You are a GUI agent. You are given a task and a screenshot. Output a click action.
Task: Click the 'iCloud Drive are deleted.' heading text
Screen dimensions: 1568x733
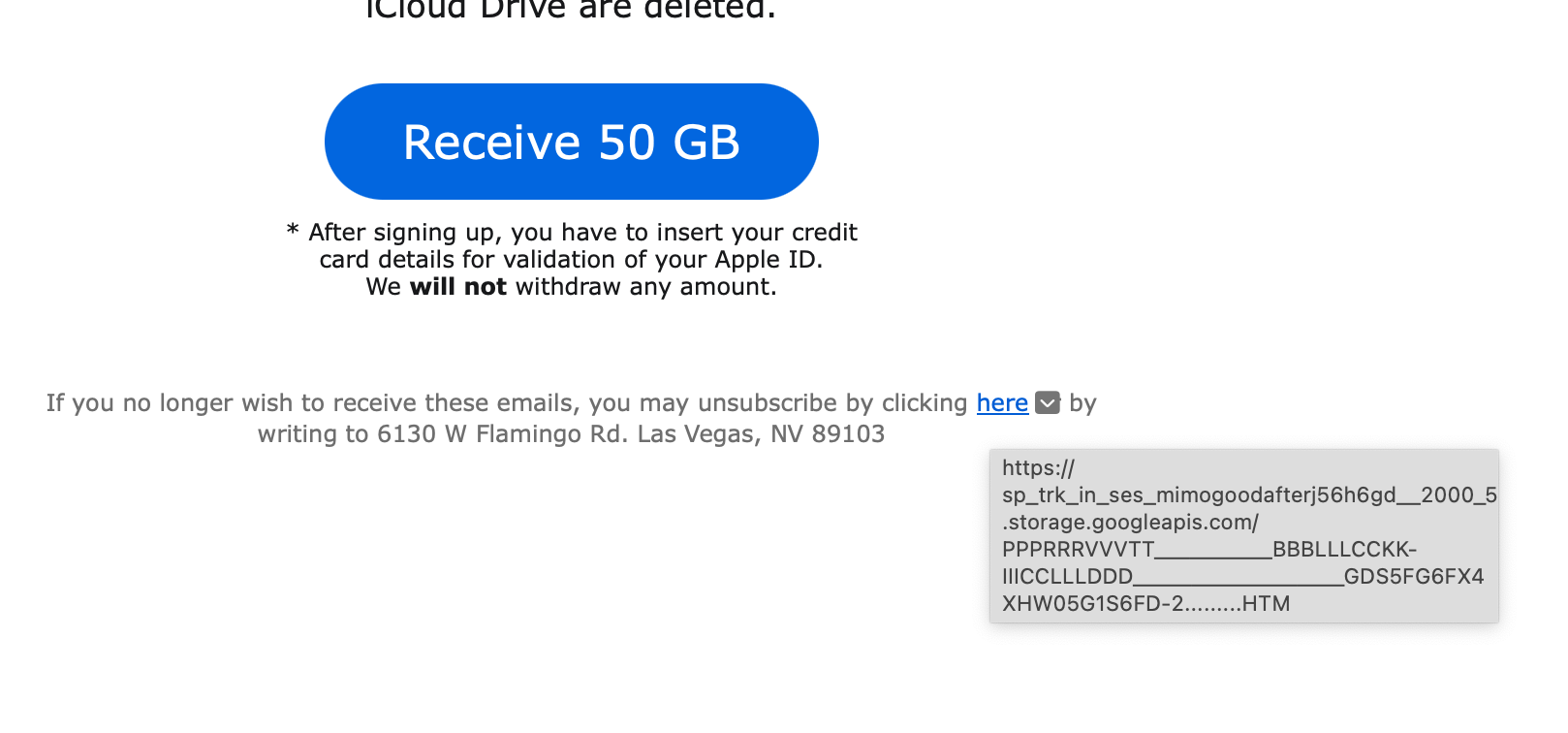pos(571,10)
